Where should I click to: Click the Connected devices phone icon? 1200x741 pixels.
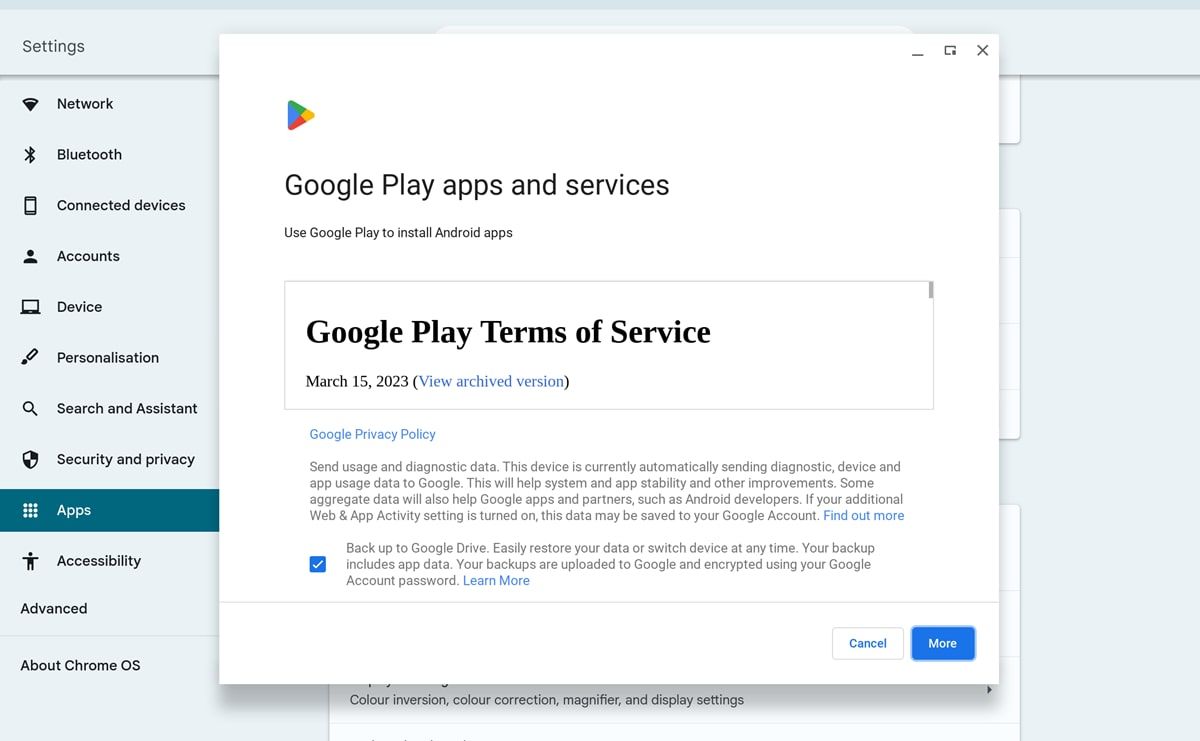point(30,205)
